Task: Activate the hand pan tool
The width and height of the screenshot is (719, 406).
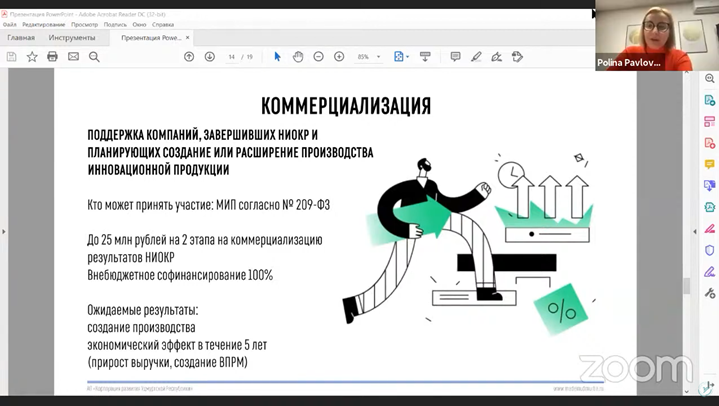Action: click(x=298, y=57)
